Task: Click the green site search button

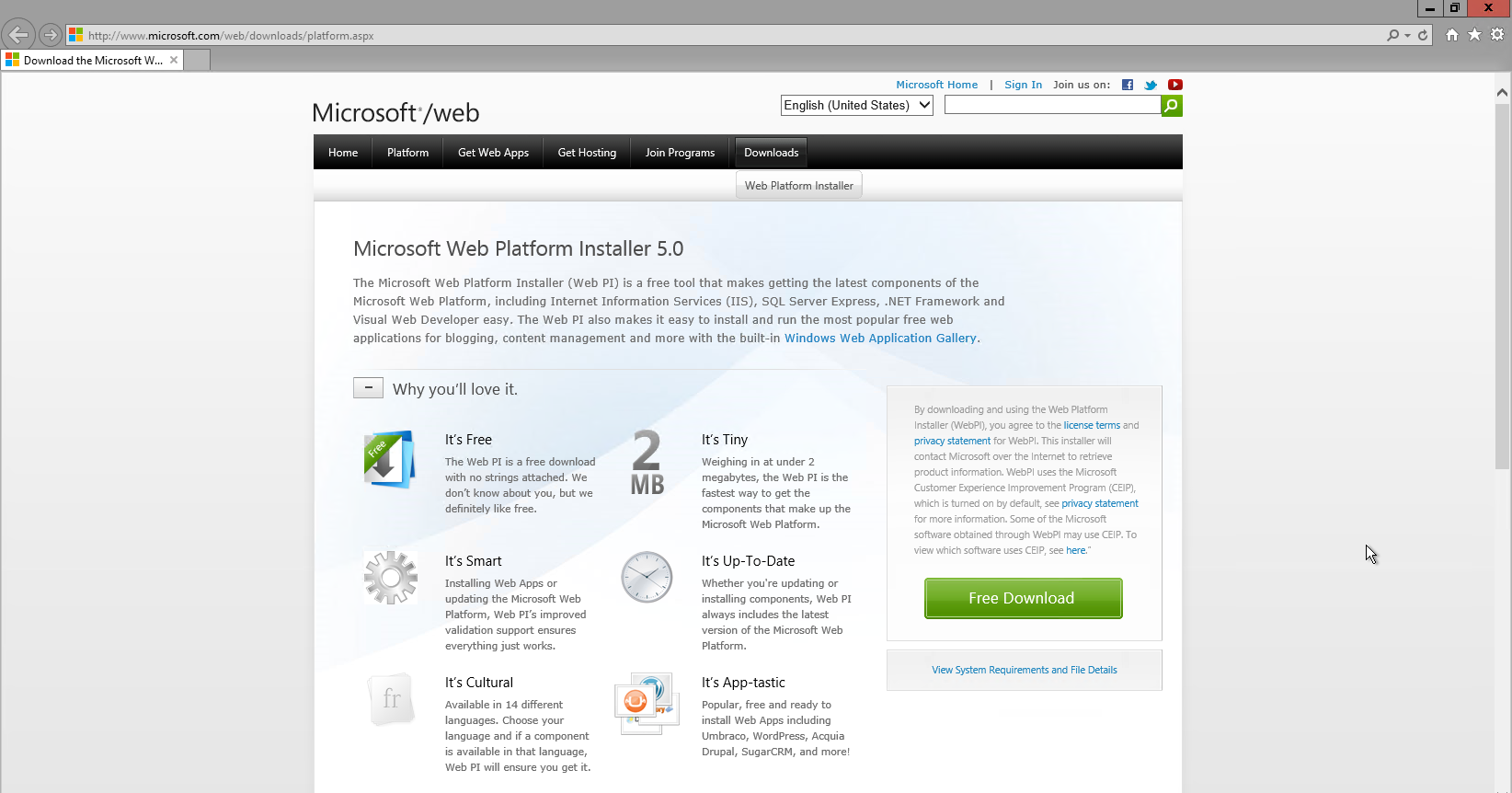Action: point(1172,106)
